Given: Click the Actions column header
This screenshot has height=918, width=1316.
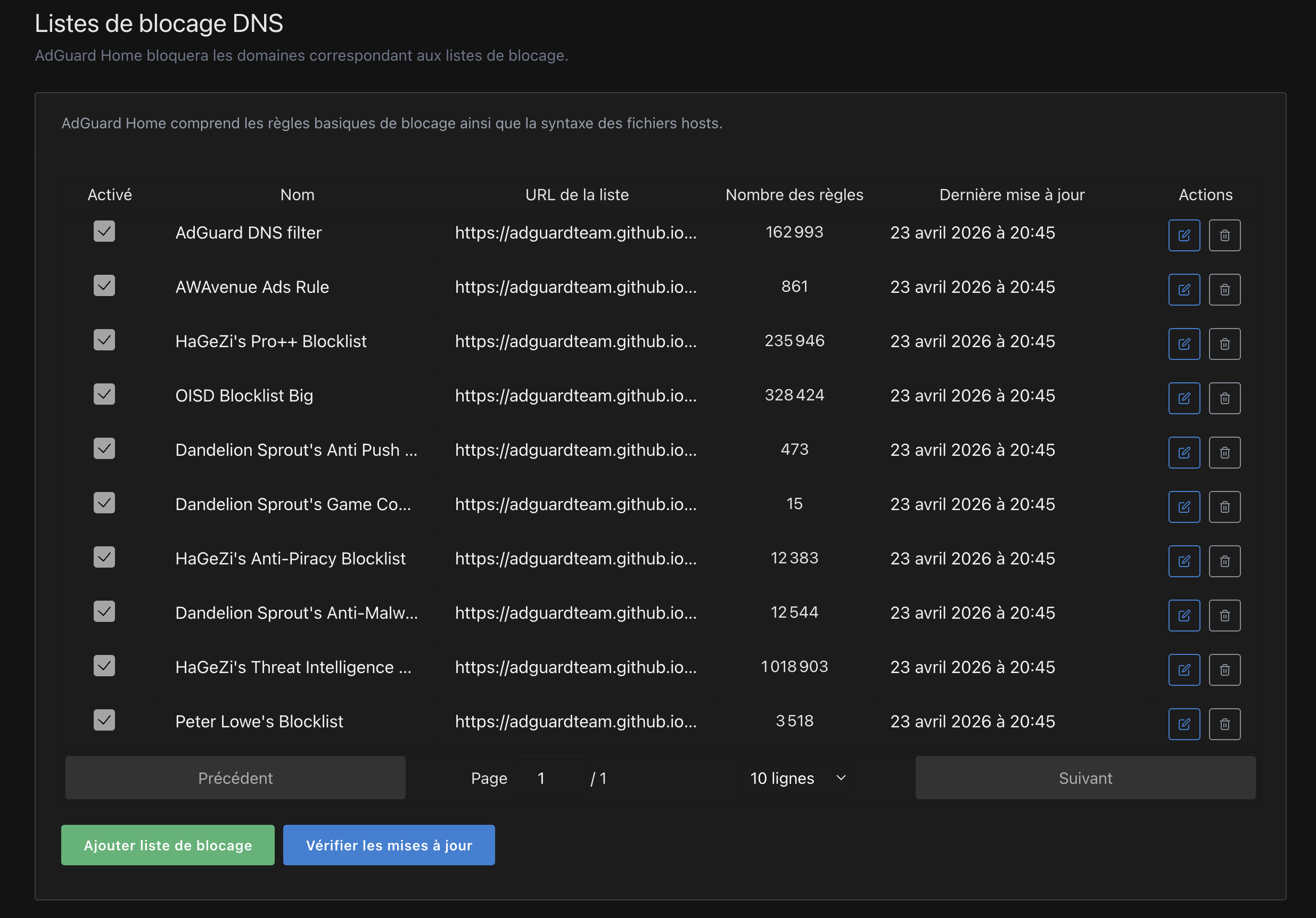Looking at the screenshot, I should [x=1205, y=195].
